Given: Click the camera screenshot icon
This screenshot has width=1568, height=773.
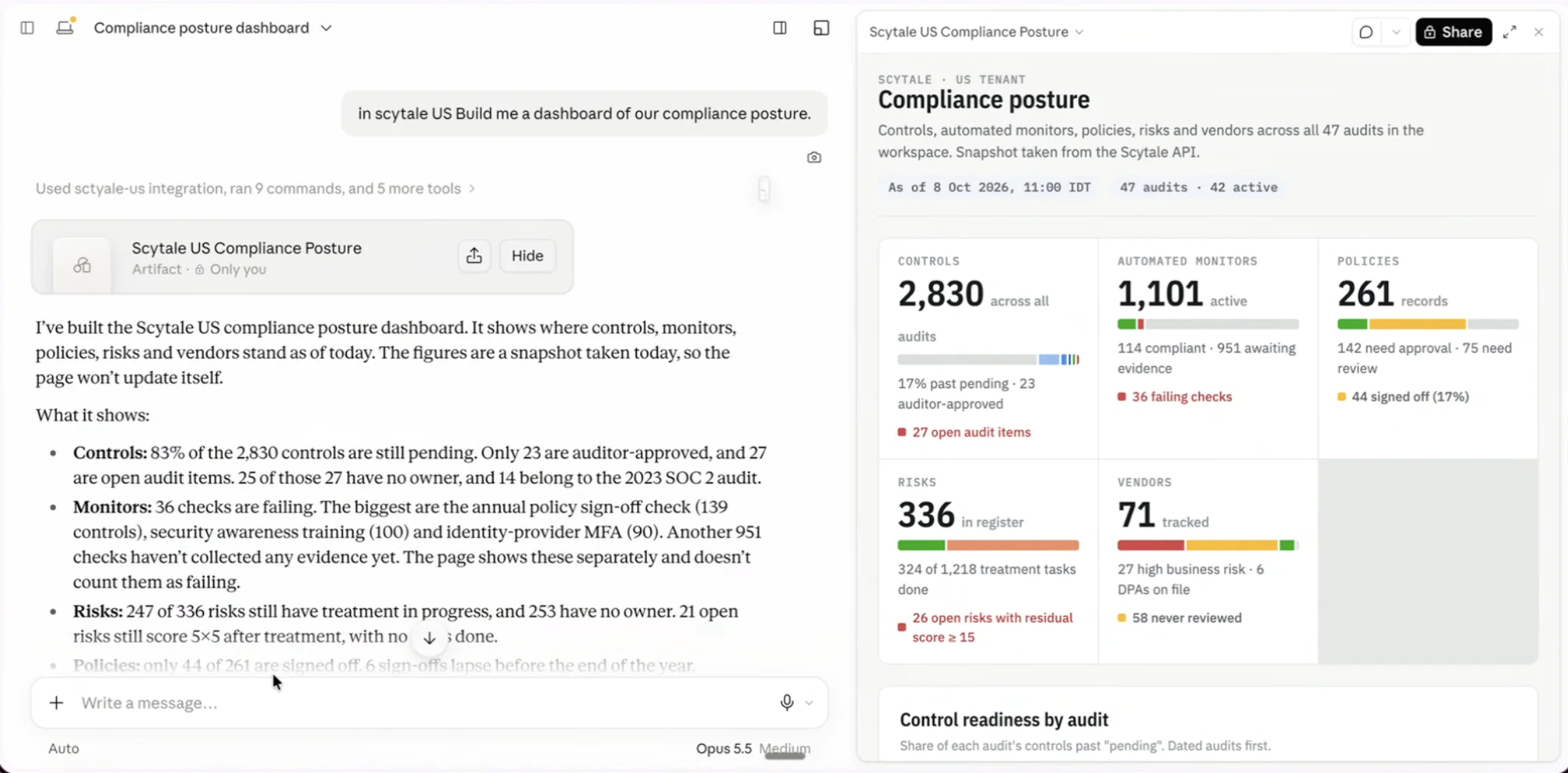Looking at the screenshot, I should click(814, 157).
